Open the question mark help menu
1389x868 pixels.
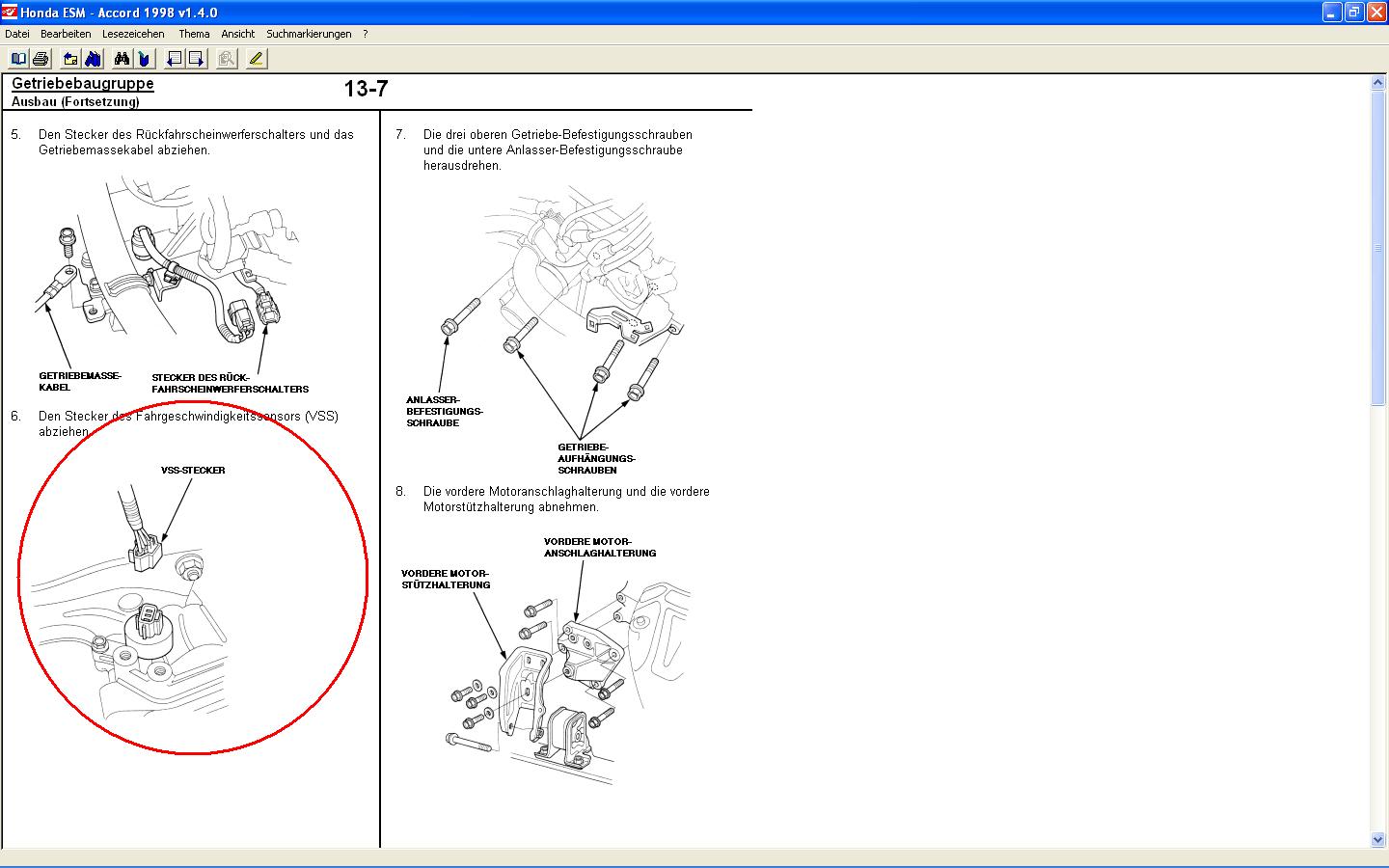coord(366,34)
